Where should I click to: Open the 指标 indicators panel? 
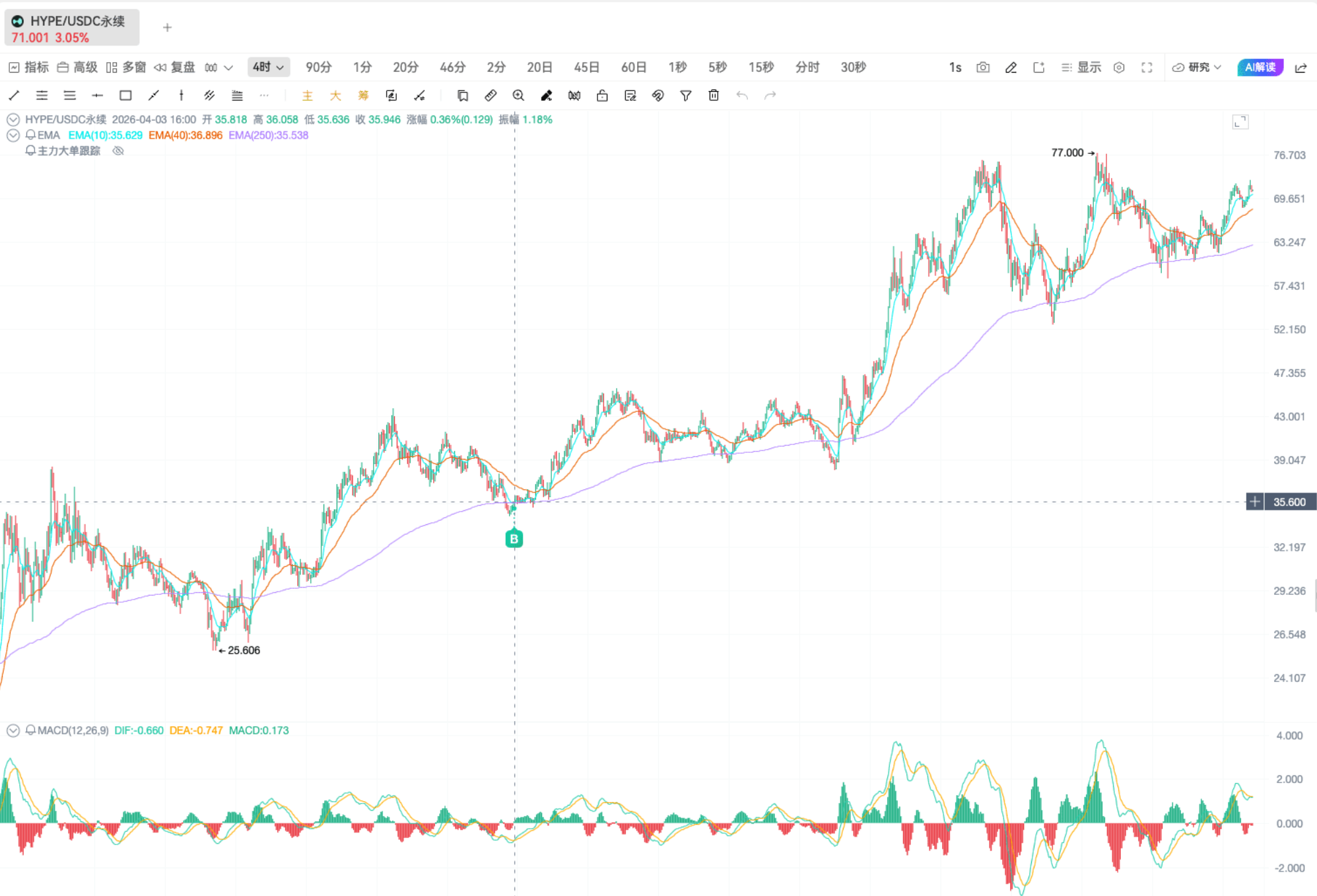(28, 67)
